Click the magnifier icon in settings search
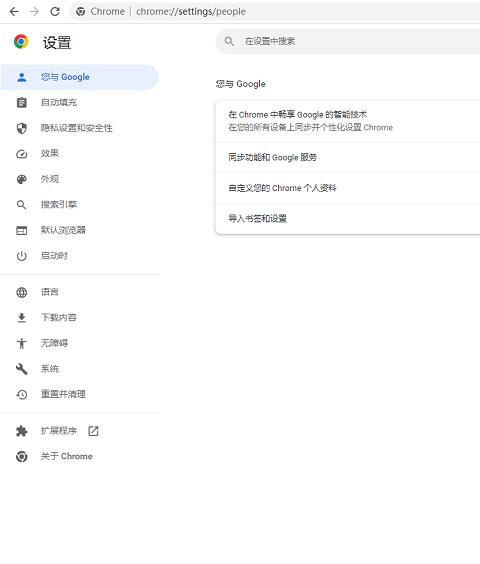Viewport: 480px width, 564px height. 229,41
